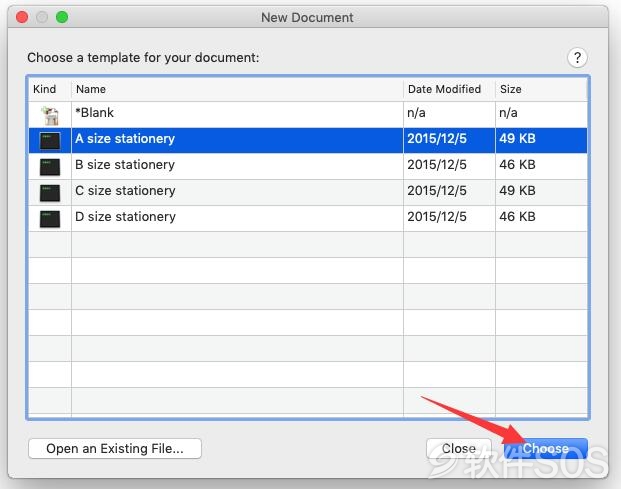This screenshot has height=489, width=621.
Task: Click the Close button
Action: (459, 449)
